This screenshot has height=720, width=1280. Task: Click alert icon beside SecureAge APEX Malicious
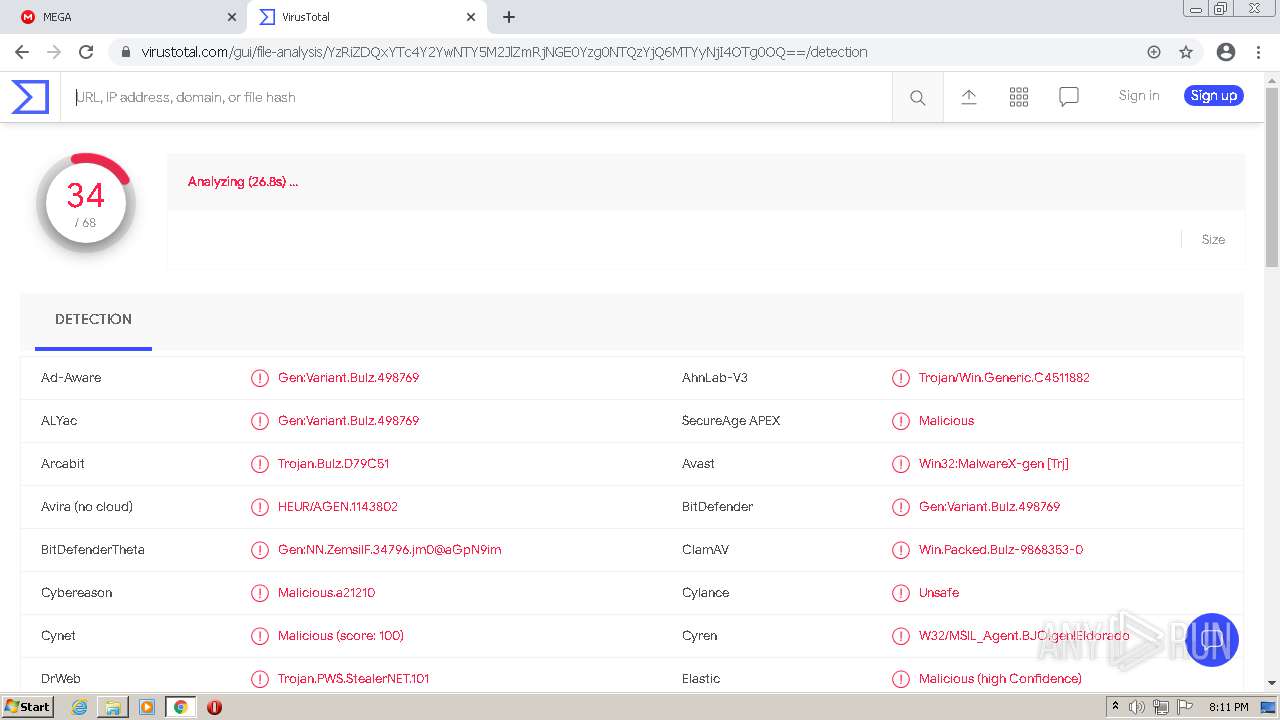(901, 421)
